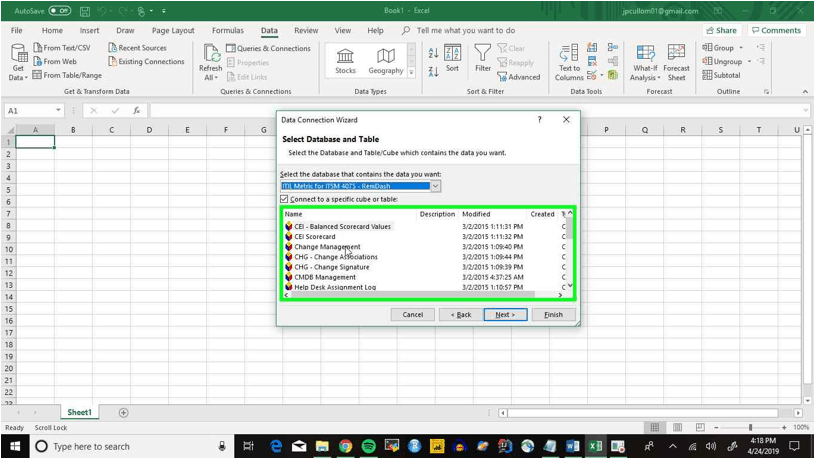
Task: Open Outline dialog launcher
Action: tap(767, 92)
